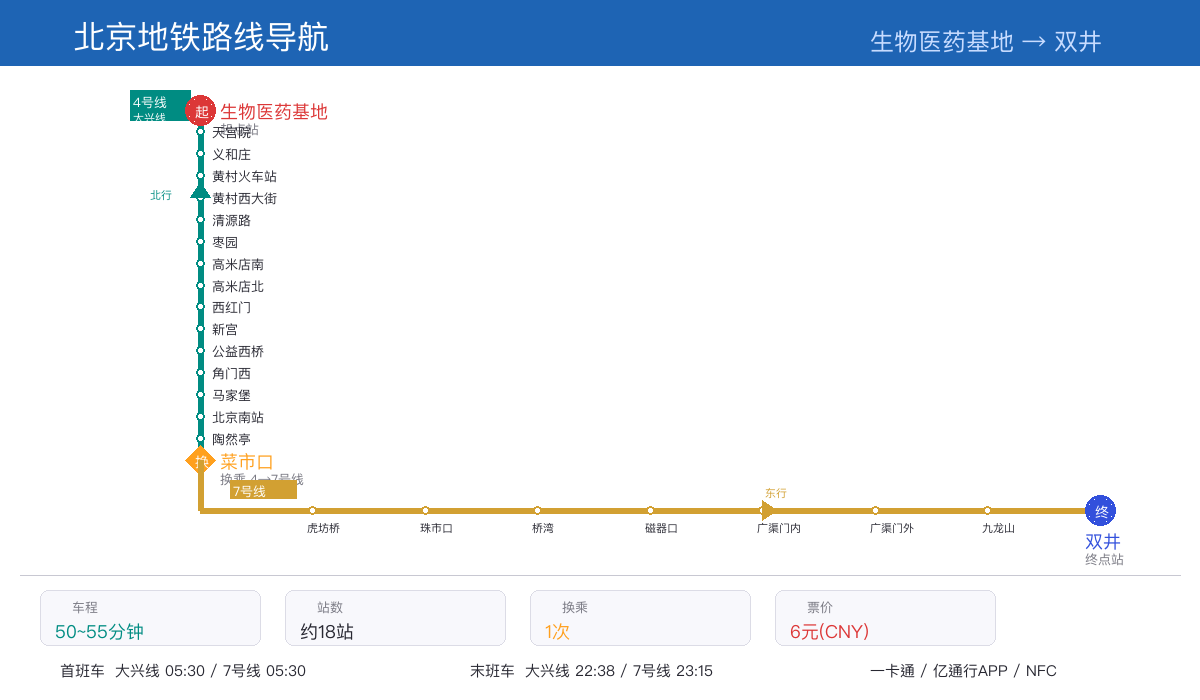The image size is (1200, 700).
Task: Select the 珠市口 station dot
Action: tap(425, 511)
